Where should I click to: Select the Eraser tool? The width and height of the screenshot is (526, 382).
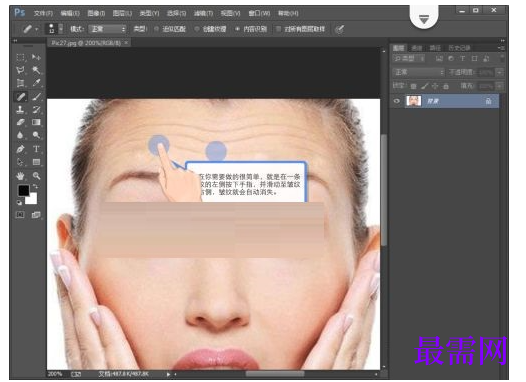point(20,122)
